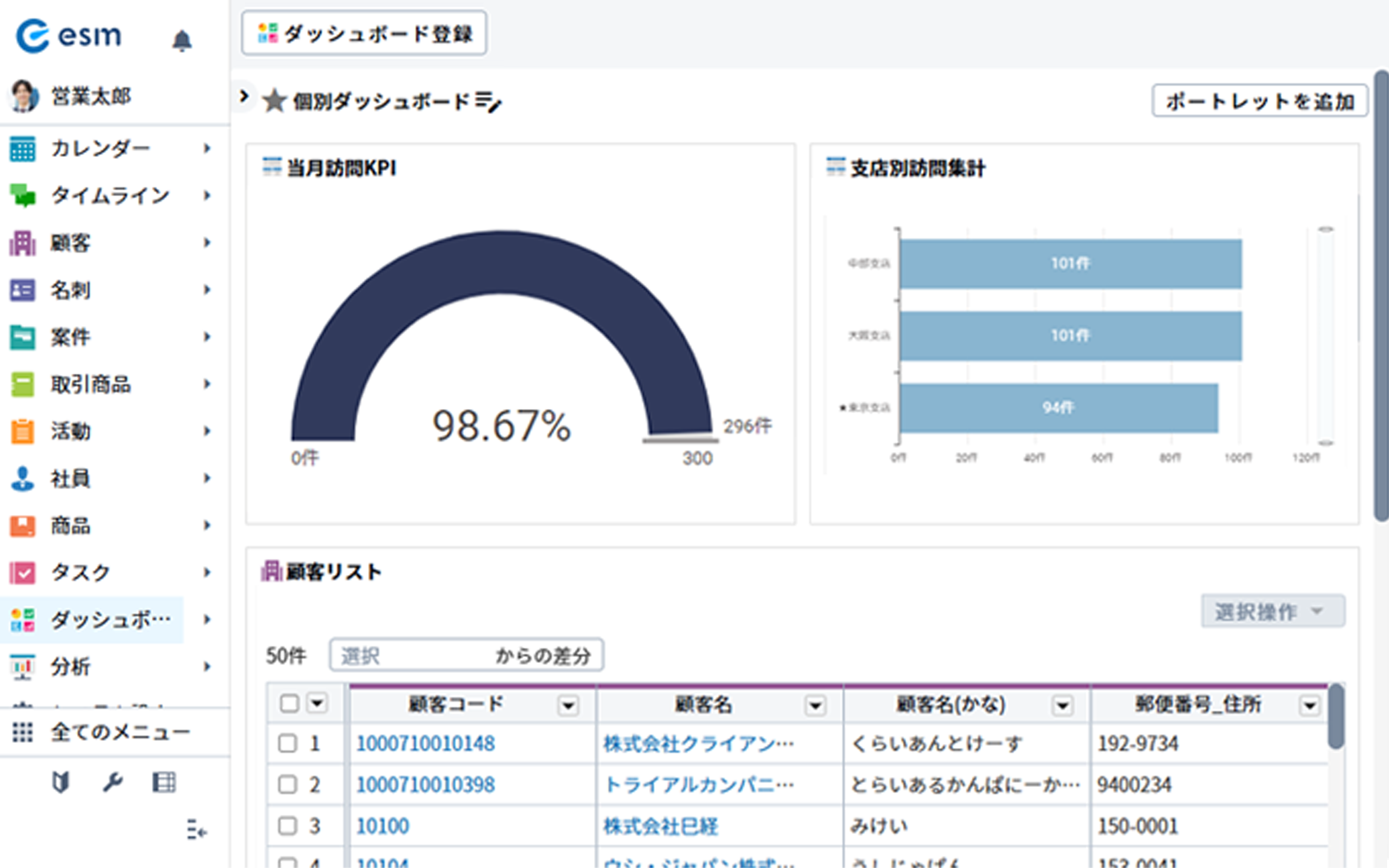Open the カレンダー sidebar icon

[23, 148]
